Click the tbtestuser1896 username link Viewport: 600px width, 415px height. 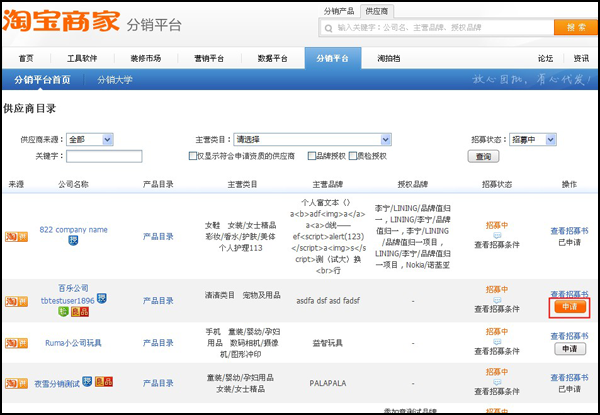pos(67,301)
